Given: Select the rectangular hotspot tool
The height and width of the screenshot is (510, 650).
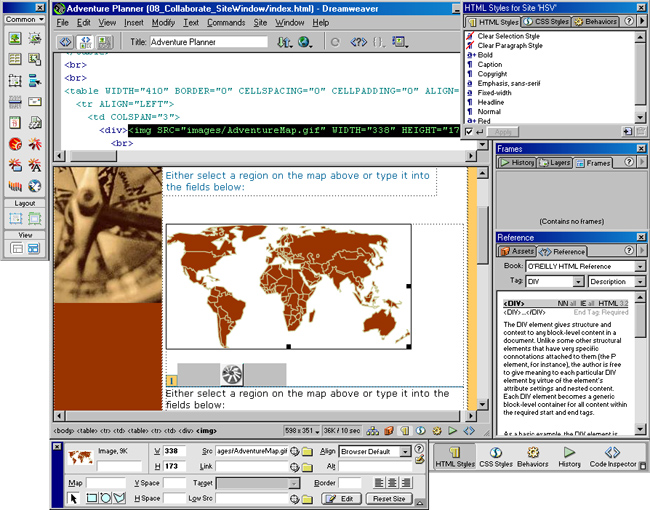Looking at the screenshot, I should [x=92, y=498].
